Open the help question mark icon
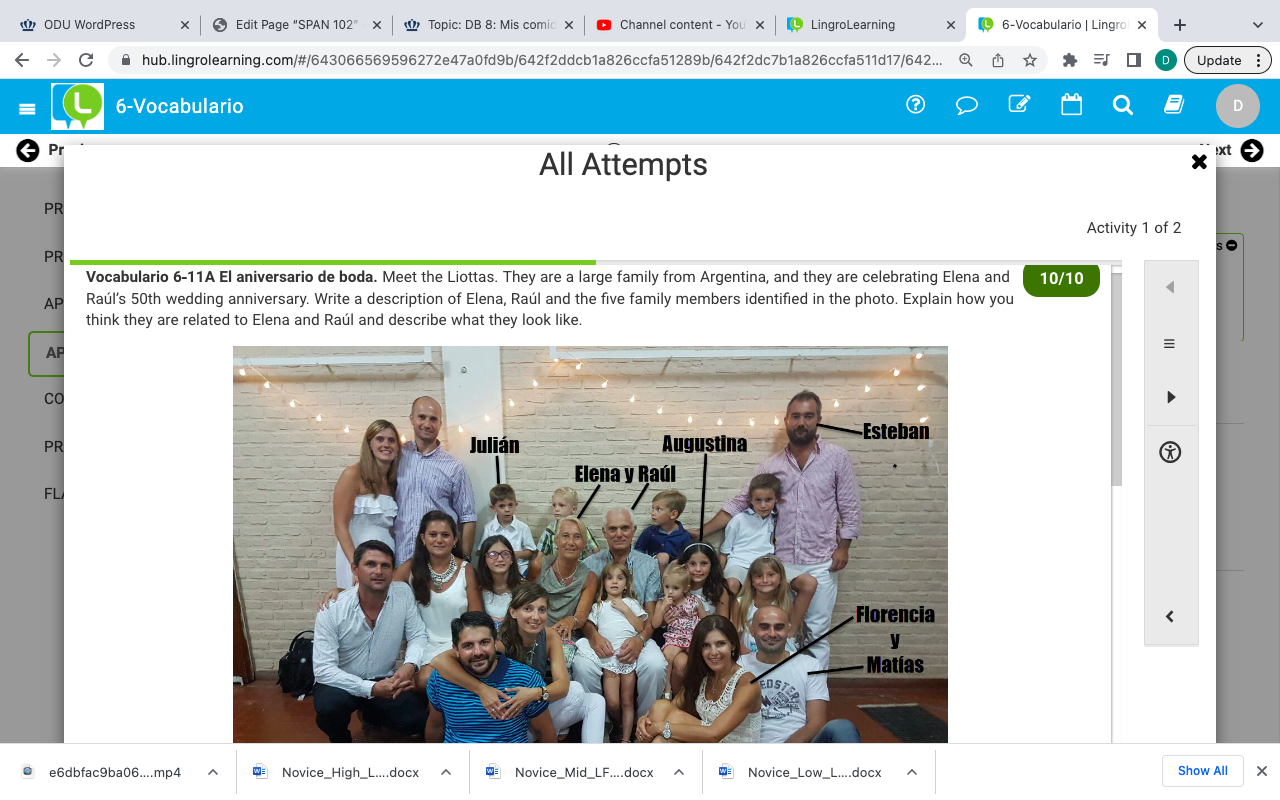1280x800 pixels. click(x=915, y=104)
